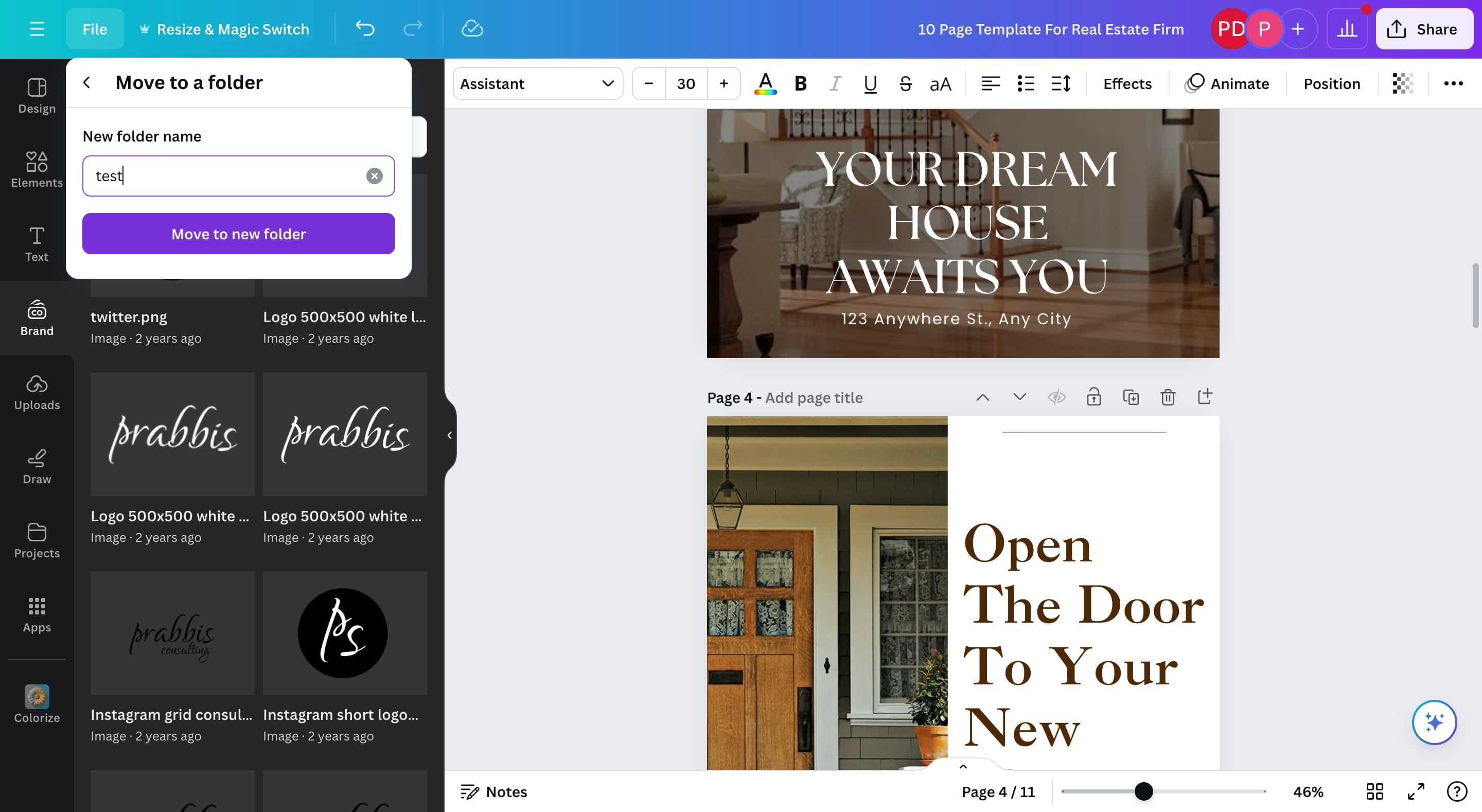Go back from Move to a folder
Image resolution: width=1482 pixels, height=812 pixels.
coord(87,82)
